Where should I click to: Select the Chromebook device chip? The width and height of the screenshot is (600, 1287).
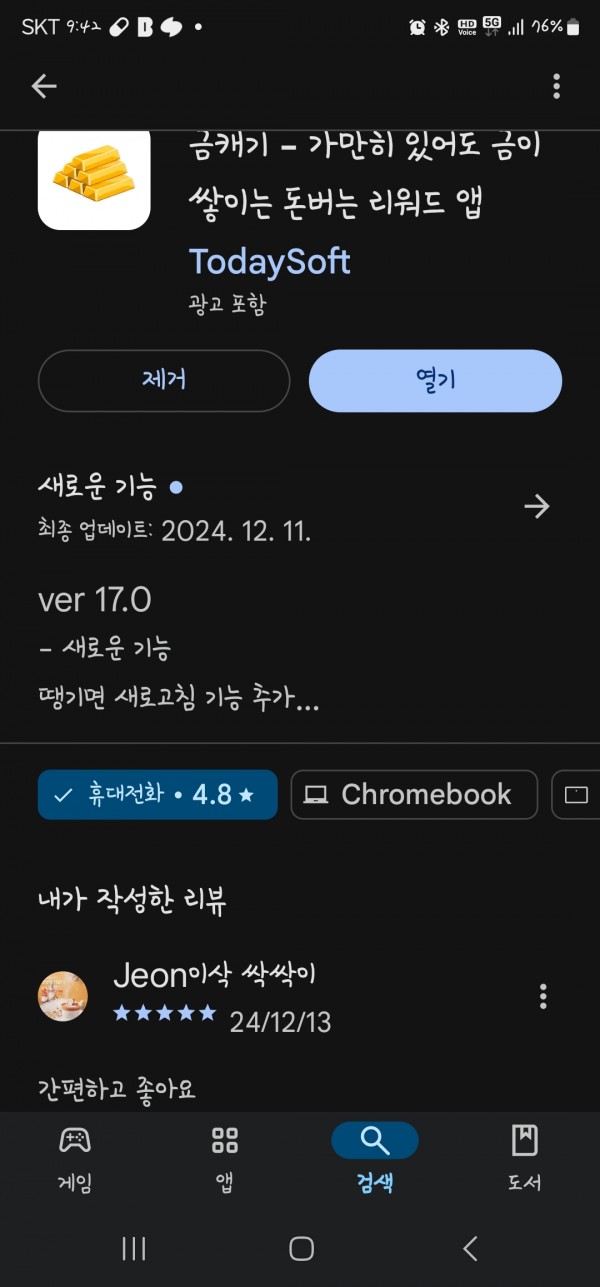pyautogui.click(x=414, y=795)
